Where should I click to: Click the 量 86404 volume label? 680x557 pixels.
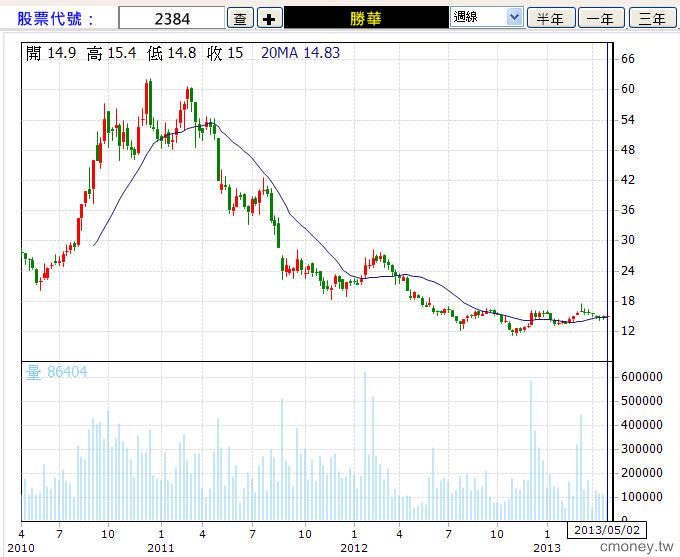[56, 372]
